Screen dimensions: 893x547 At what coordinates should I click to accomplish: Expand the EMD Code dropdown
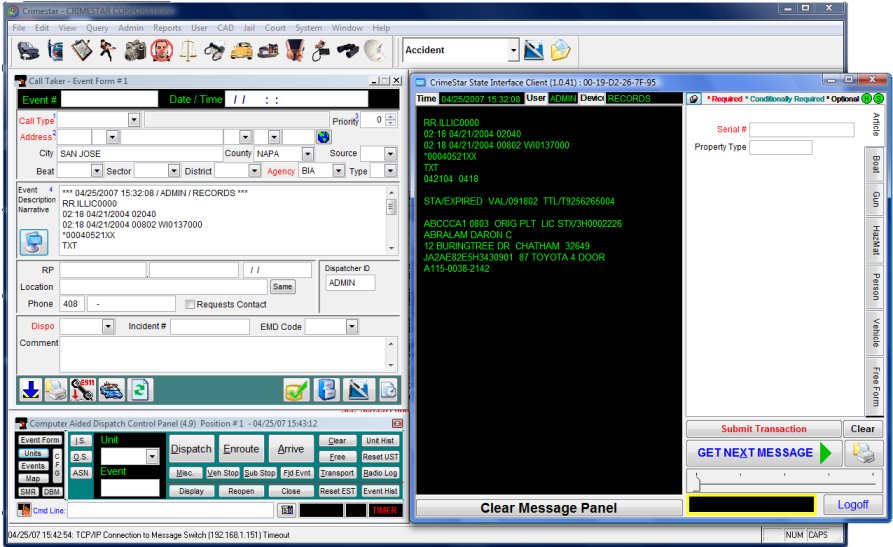tap(352, 326)
